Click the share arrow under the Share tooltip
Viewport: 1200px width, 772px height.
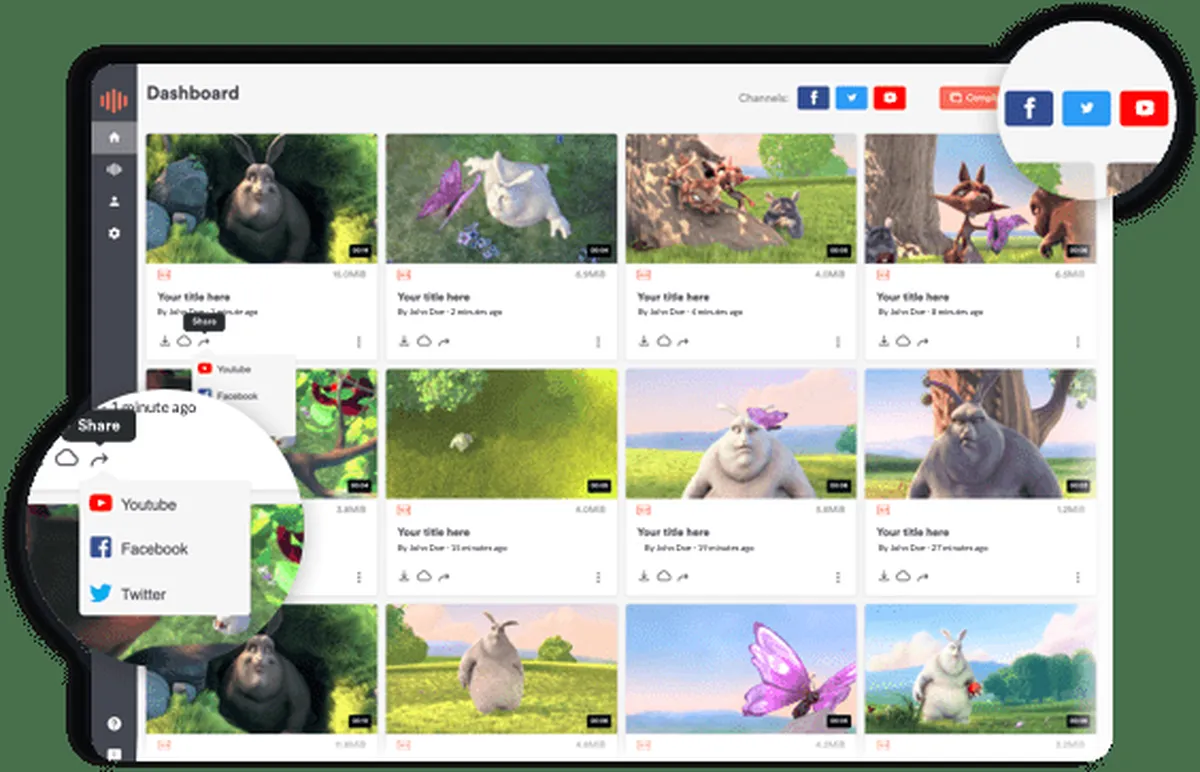204,341
